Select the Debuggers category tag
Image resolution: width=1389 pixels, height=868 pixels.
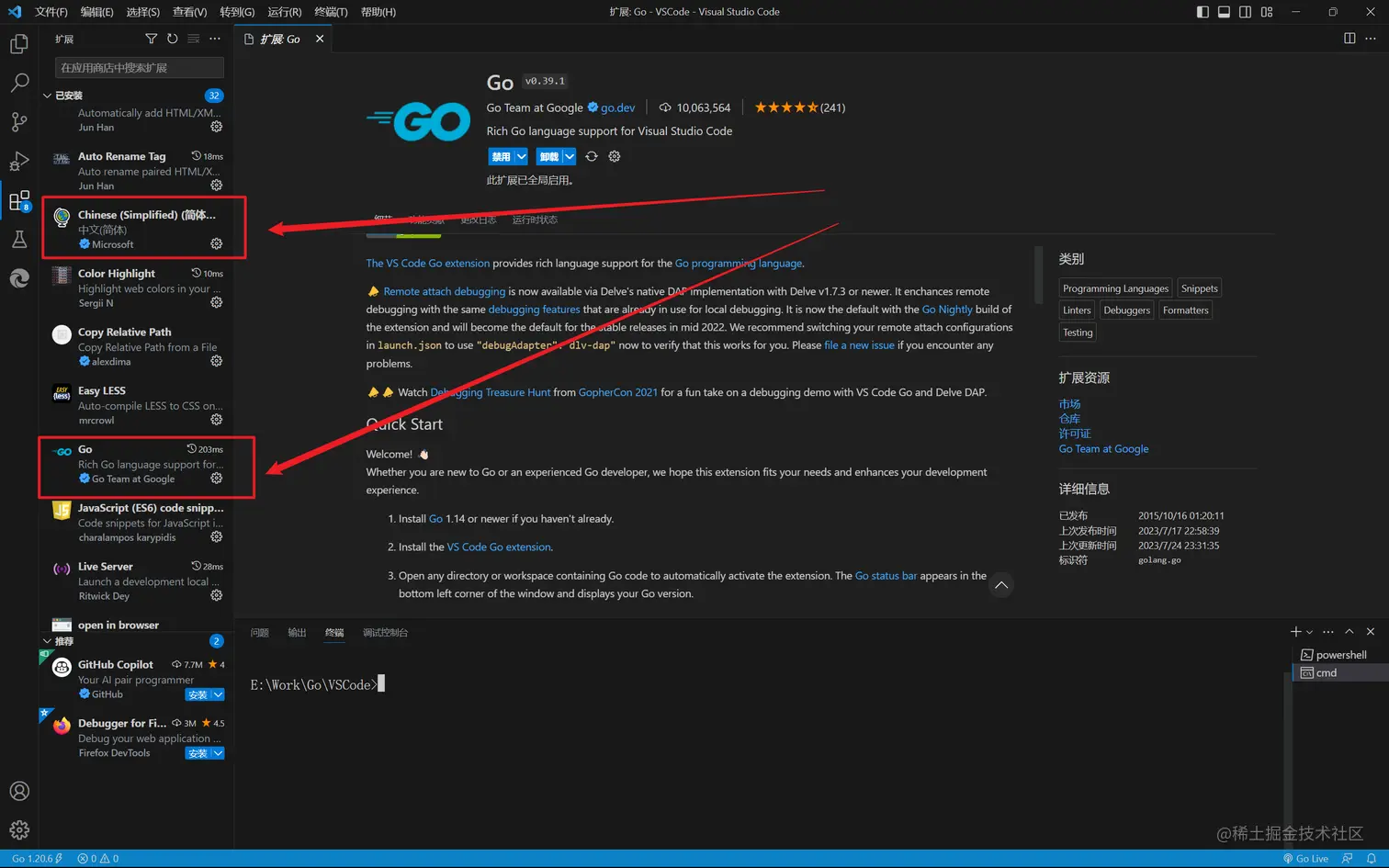tap(1127, 310)
